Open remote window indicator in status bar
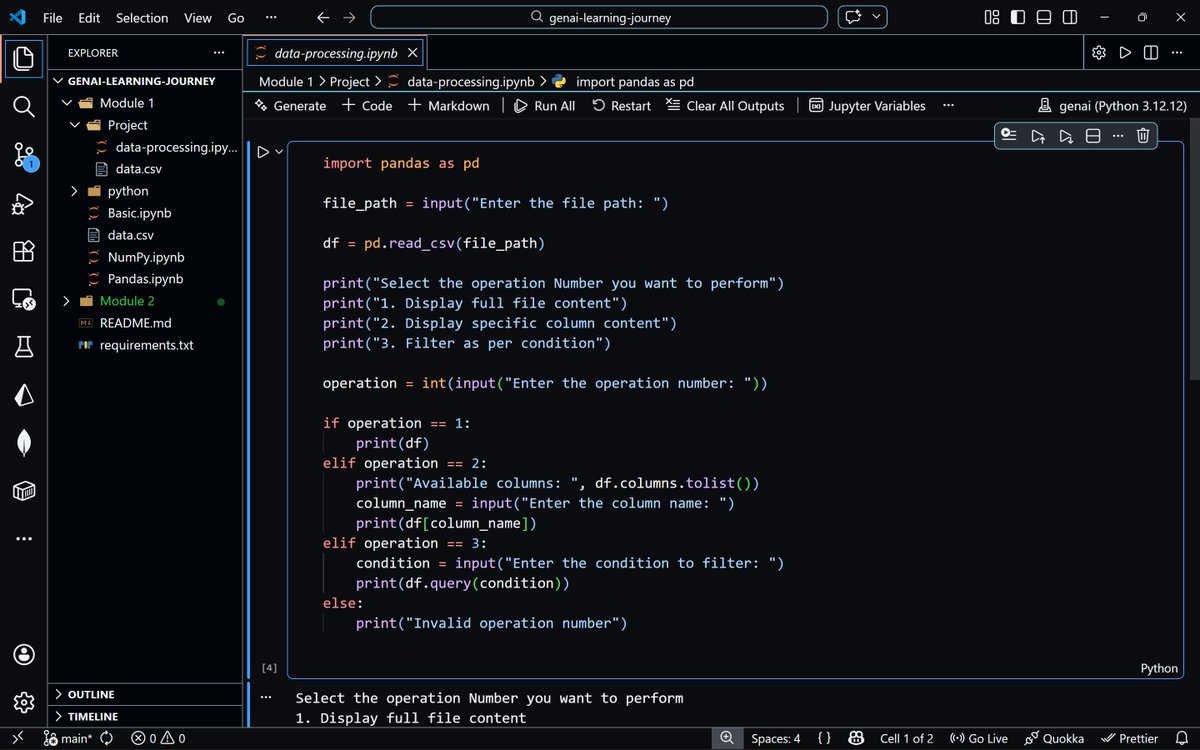Viewport: 1200px width, 750px height. tap(17, 738)
